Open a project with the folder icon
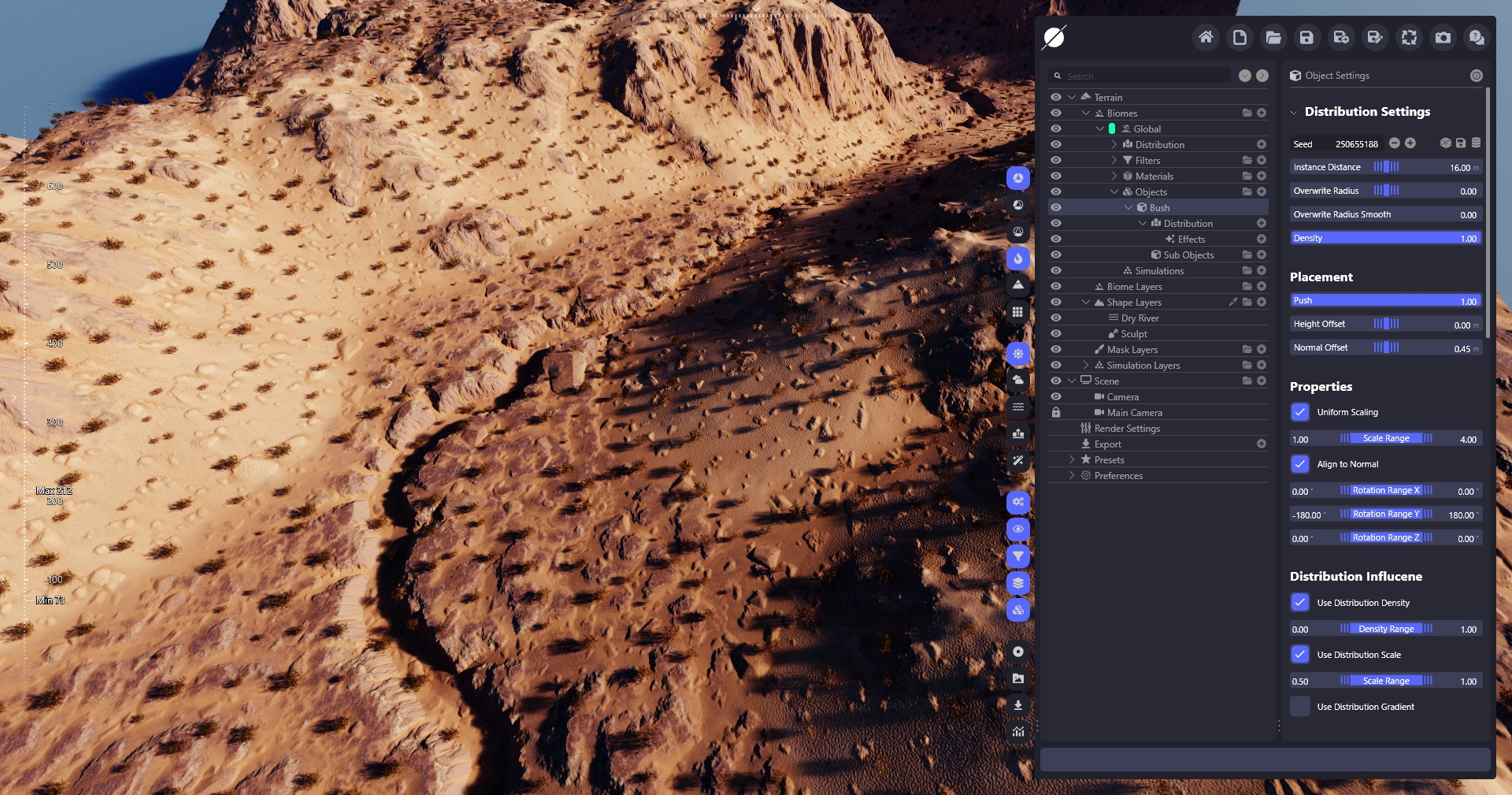The height and width of the screenshot is (795, 1512). [x=1273, y=37]
